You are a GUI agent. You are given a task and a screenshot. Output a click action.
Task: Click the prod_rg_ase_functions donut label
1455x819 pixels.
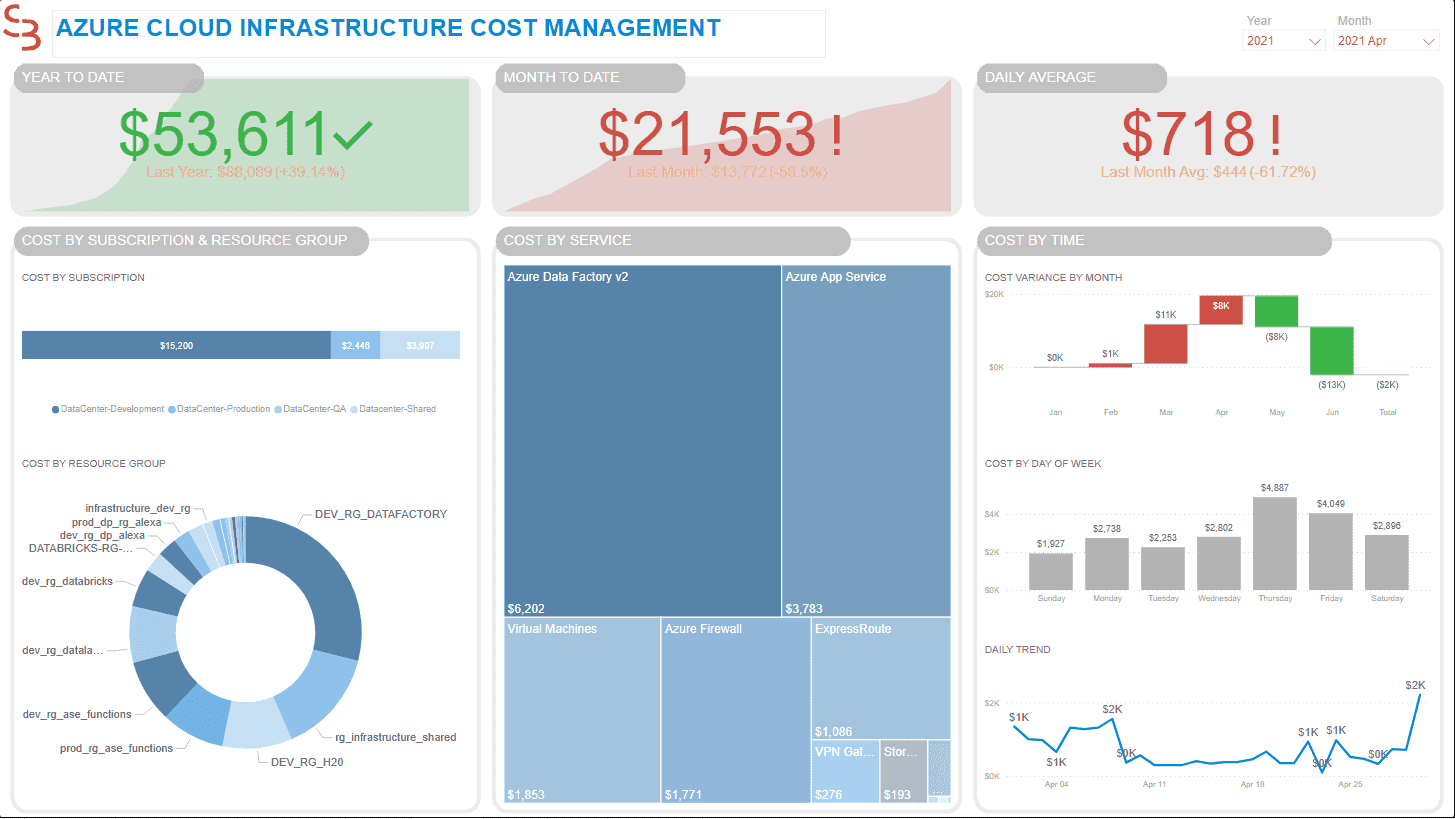tap(116, 748)
